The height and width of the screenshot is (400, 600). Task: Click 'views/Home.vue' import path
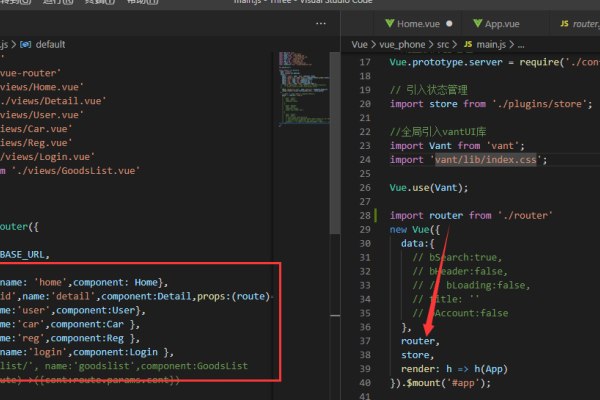click(x=41, y=87)
